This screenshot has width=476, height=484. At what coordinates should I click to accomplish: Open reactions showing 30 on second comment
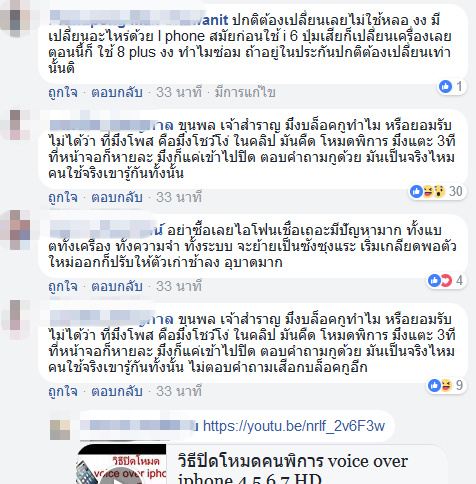(x=437, y=191)
